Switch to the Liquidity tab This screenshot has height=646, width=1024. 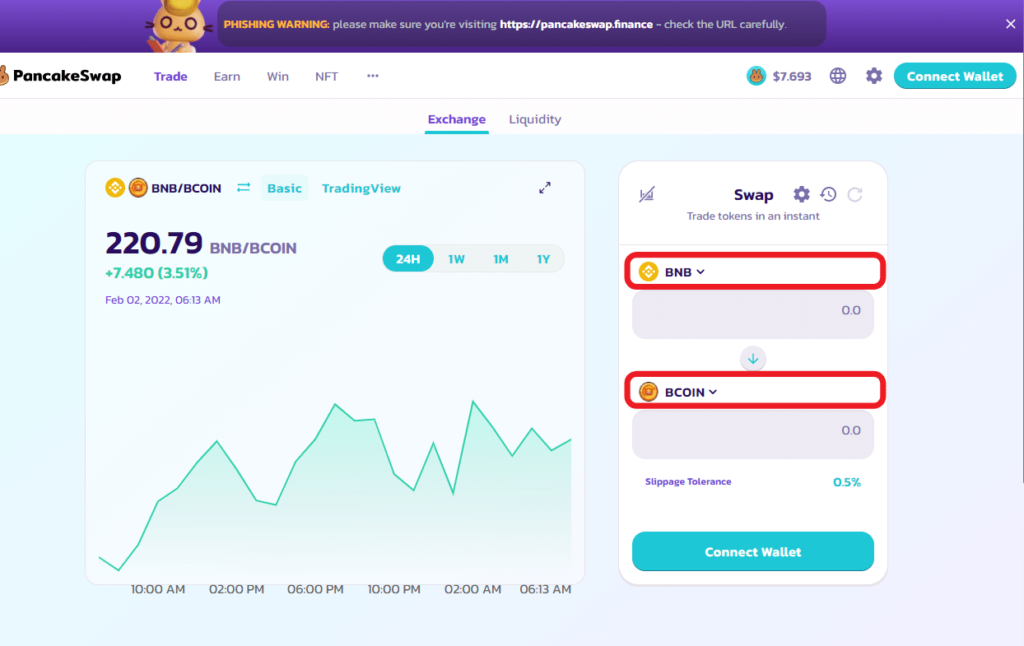click(x=535, y=120)
